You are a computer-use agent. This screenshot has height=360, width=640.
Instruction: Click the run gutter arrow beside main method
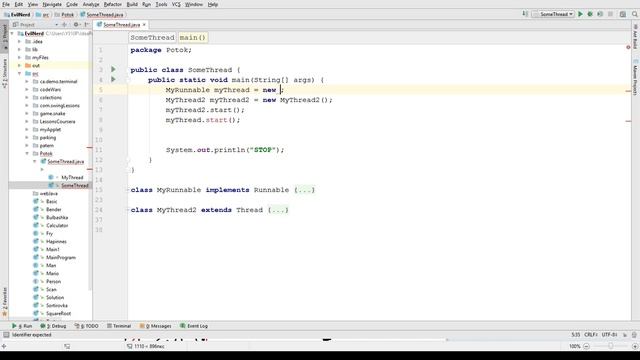click(113, 80)
